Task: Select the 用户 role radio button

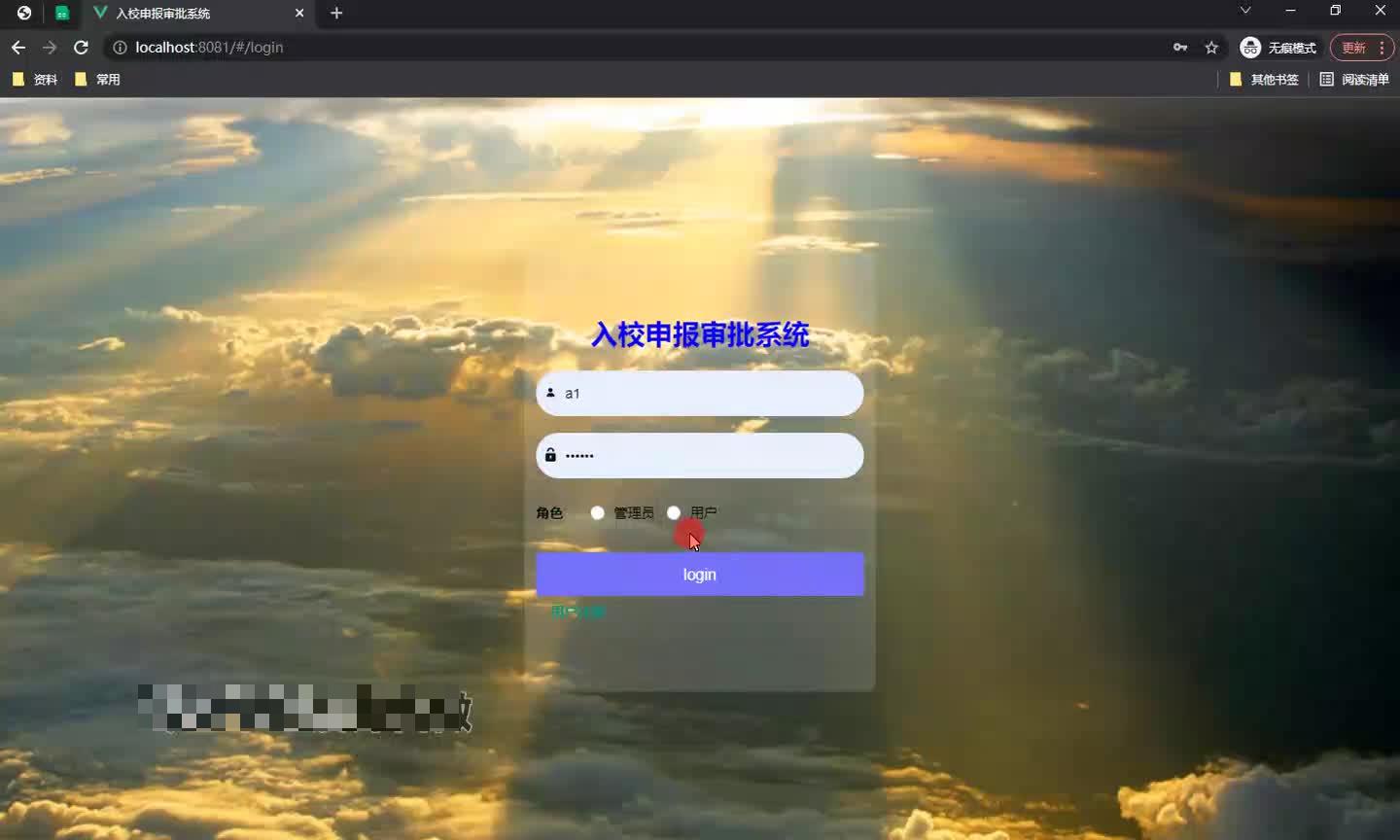Action: 674,512
